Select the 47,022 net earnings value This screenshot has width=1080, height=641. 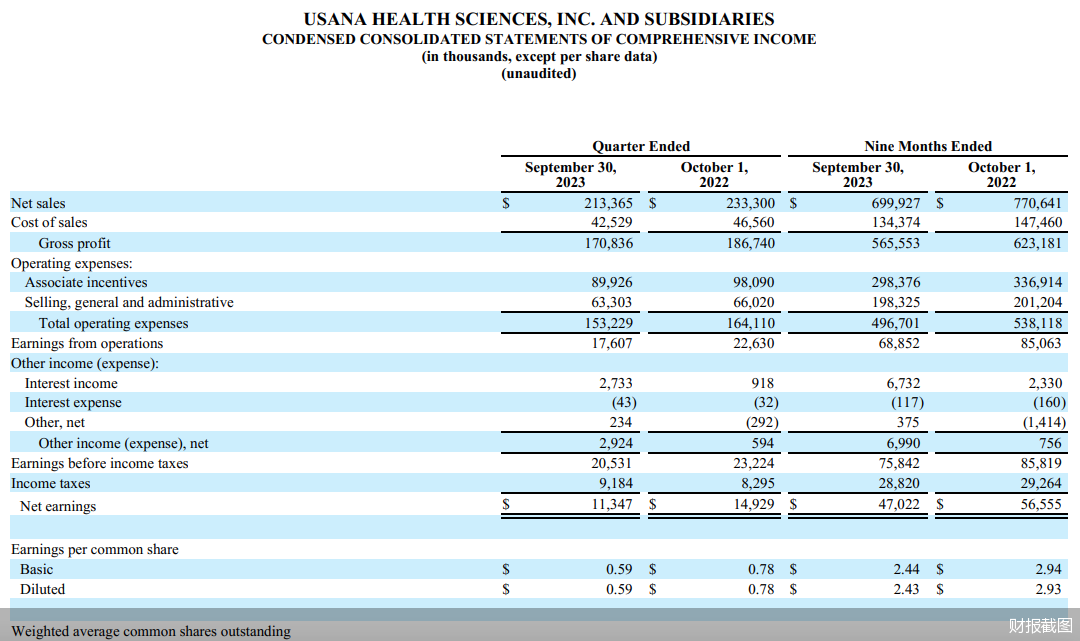[899, 505]
